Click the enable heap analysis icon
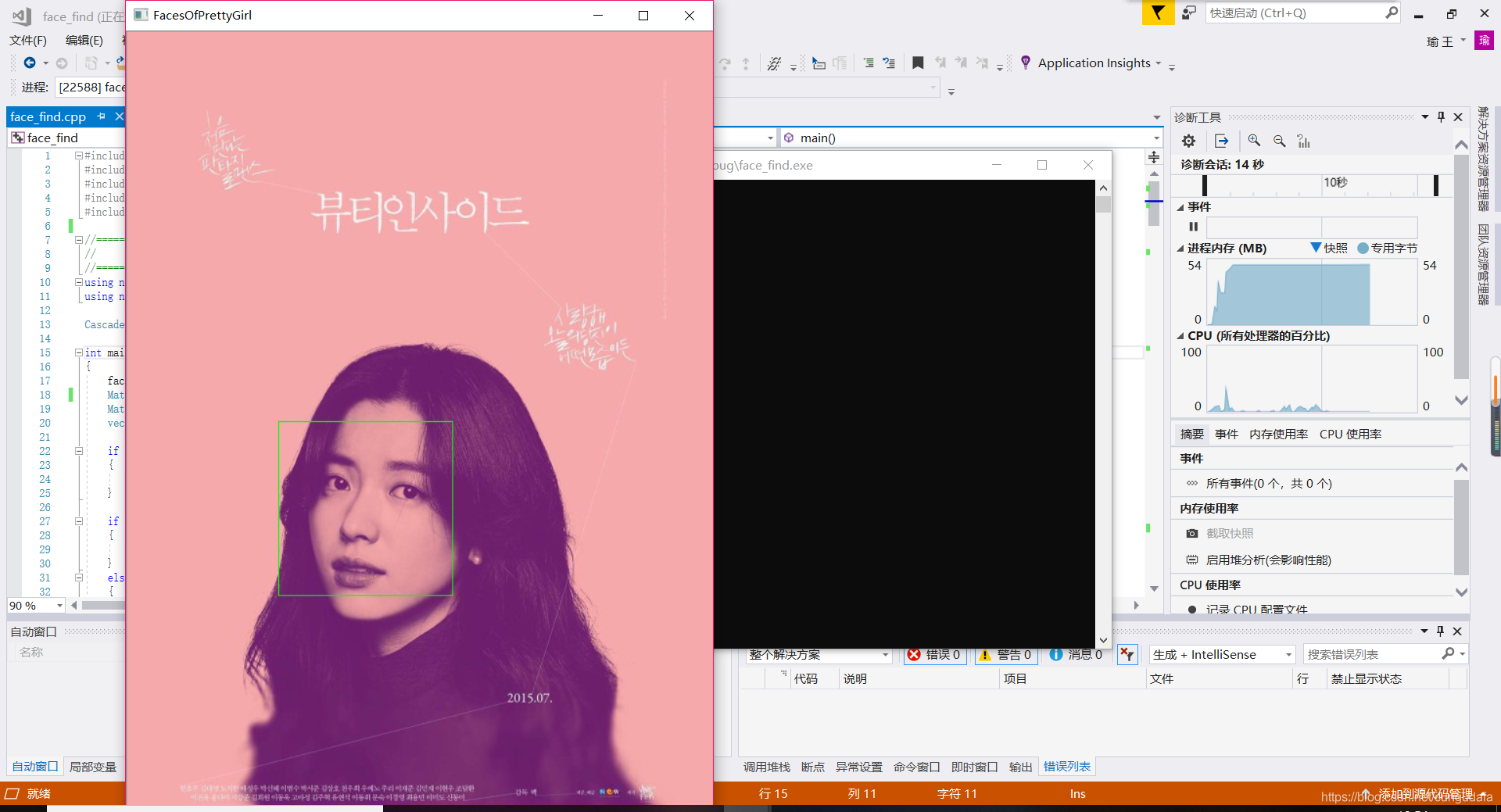The image size is (1501, 812). coord(1191,560)
